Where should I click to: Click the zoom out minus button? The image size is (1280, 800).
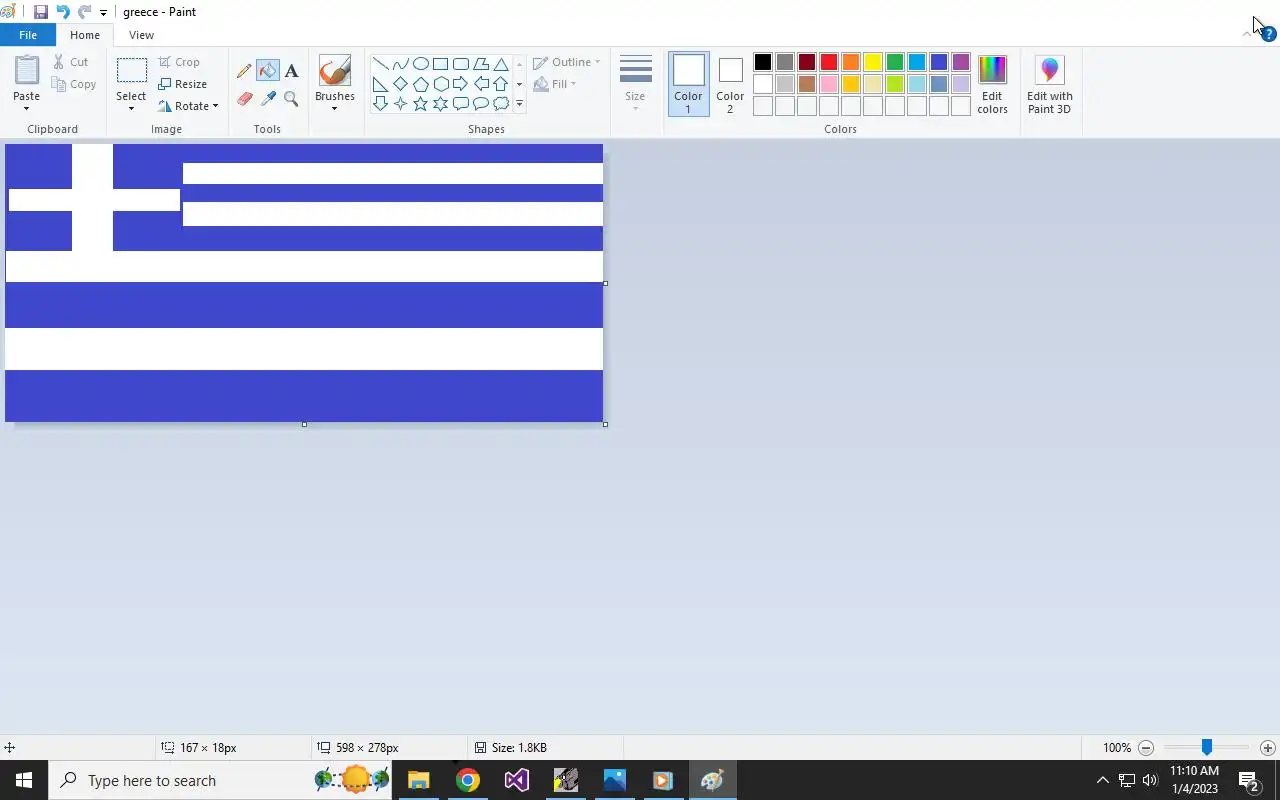click(x=1146, y=748)
